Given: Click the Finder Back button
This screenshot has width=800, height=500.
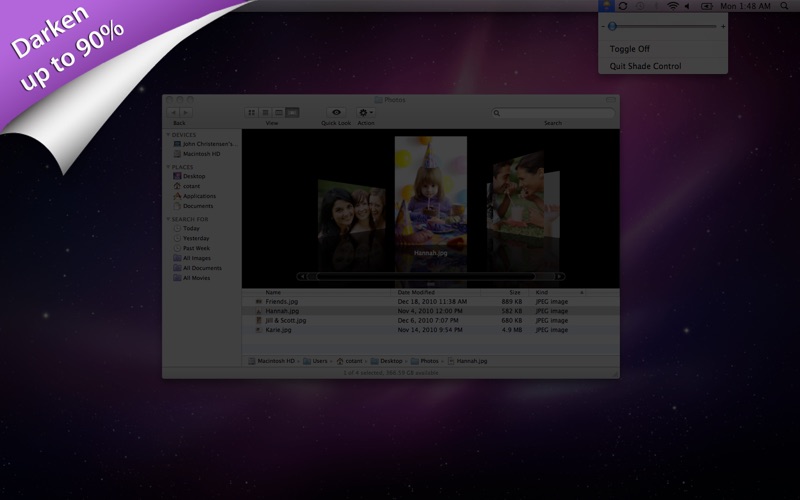Looking at the screenshot, I should 173,112.
